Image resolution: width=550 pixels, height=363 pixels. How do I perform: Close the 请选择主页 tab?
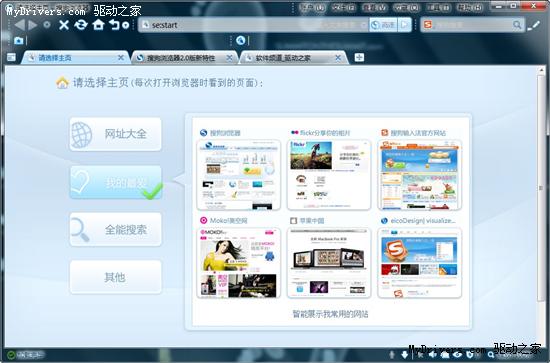121,58
